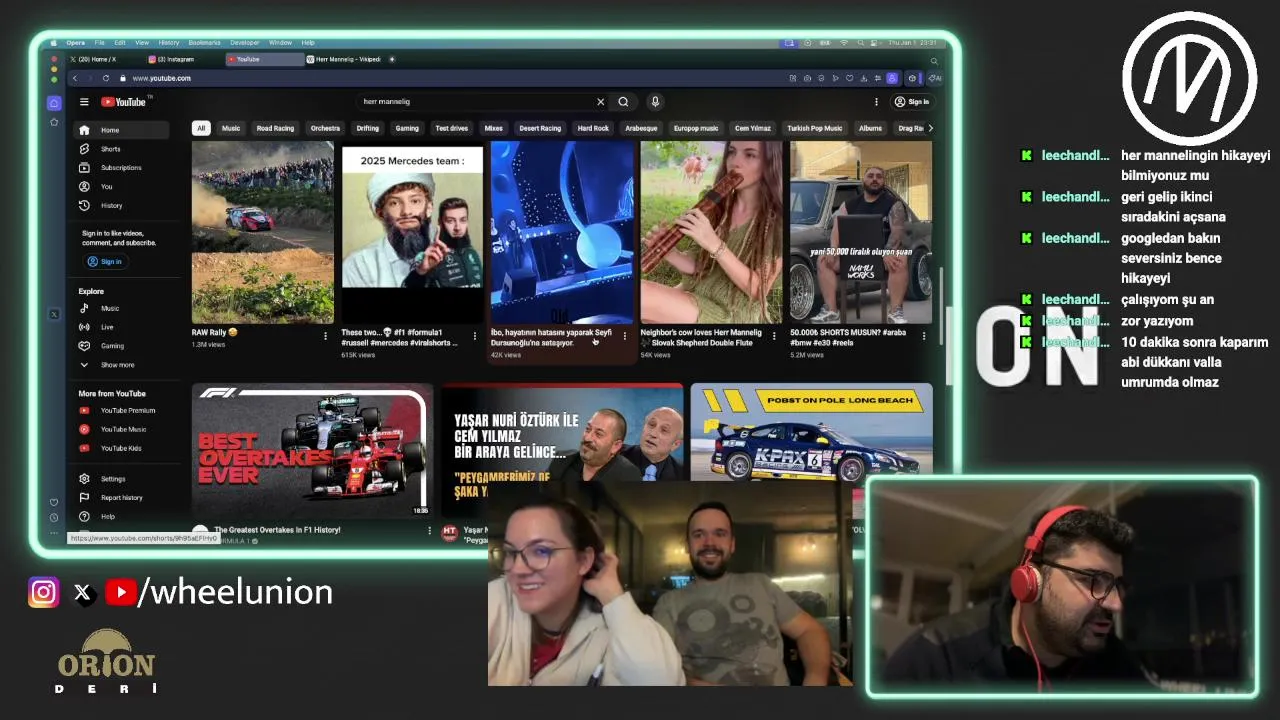This screenshot has width=1280, height=720.
Task: Open Music under Explore
Action: 120,308
